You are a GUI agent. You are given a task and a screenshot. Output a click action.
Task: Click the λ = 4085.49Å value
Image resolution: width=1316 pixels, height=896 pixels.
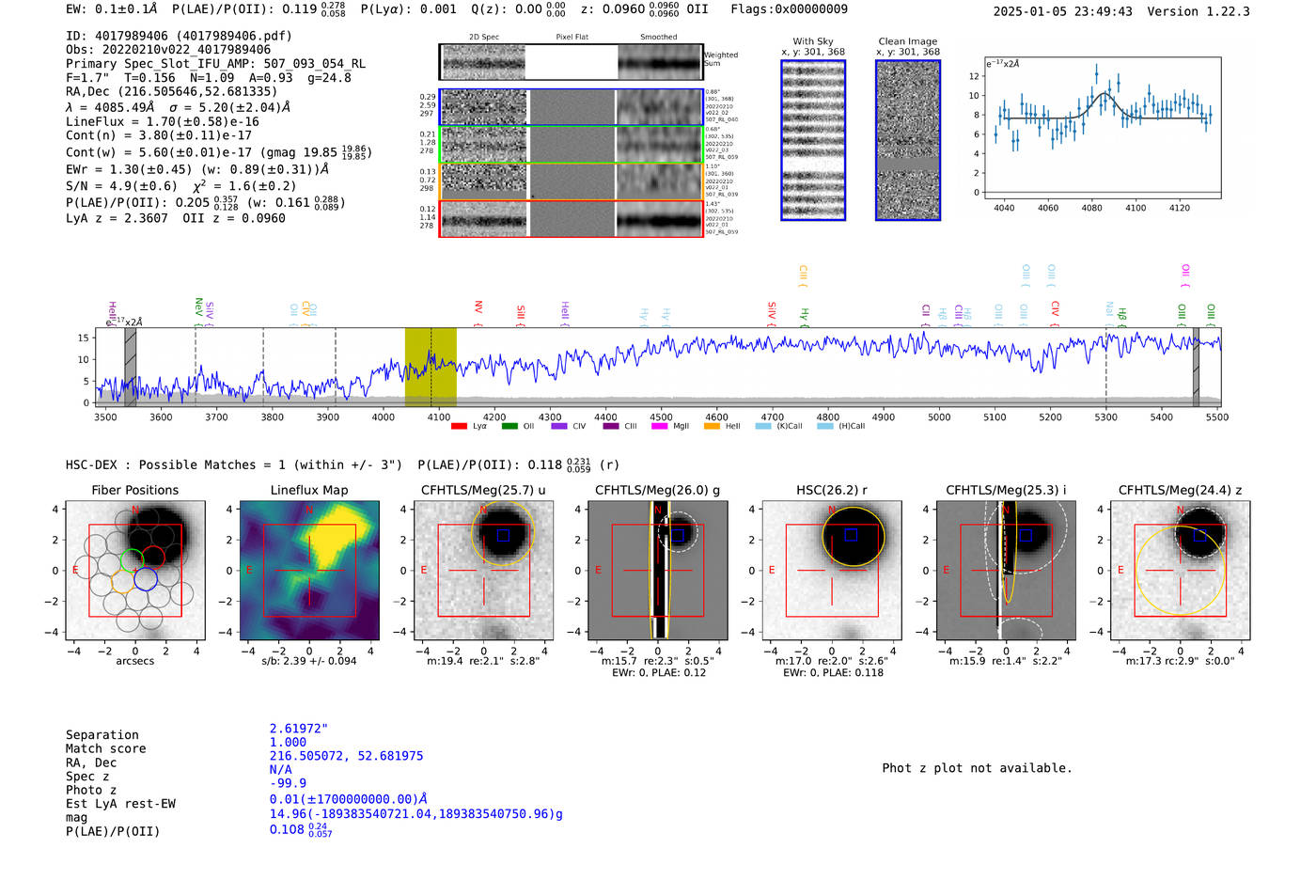(x=110, y=108)
